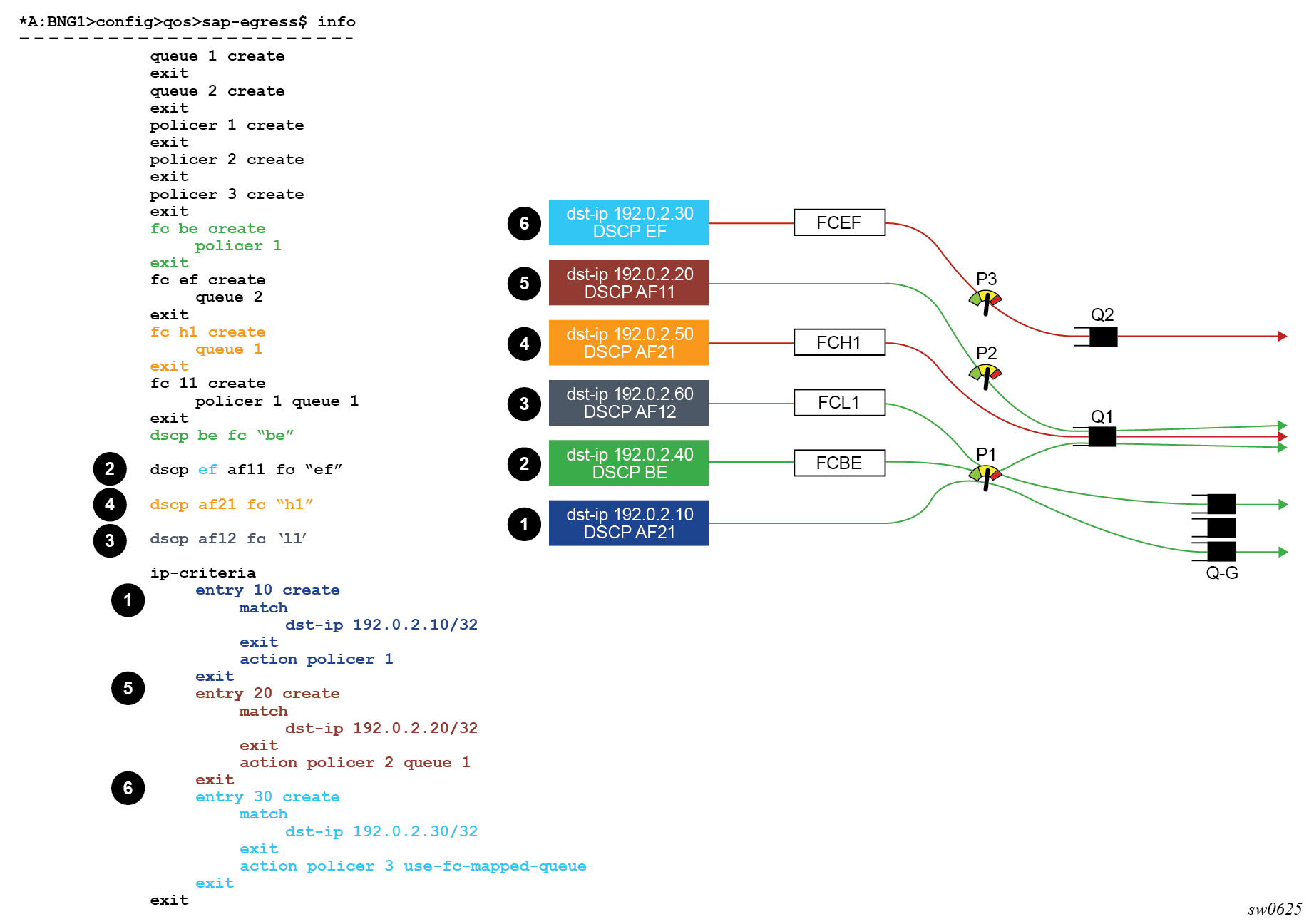Click the Q2 queue block
The image size is (1309, 924).
click(1102, 337)
